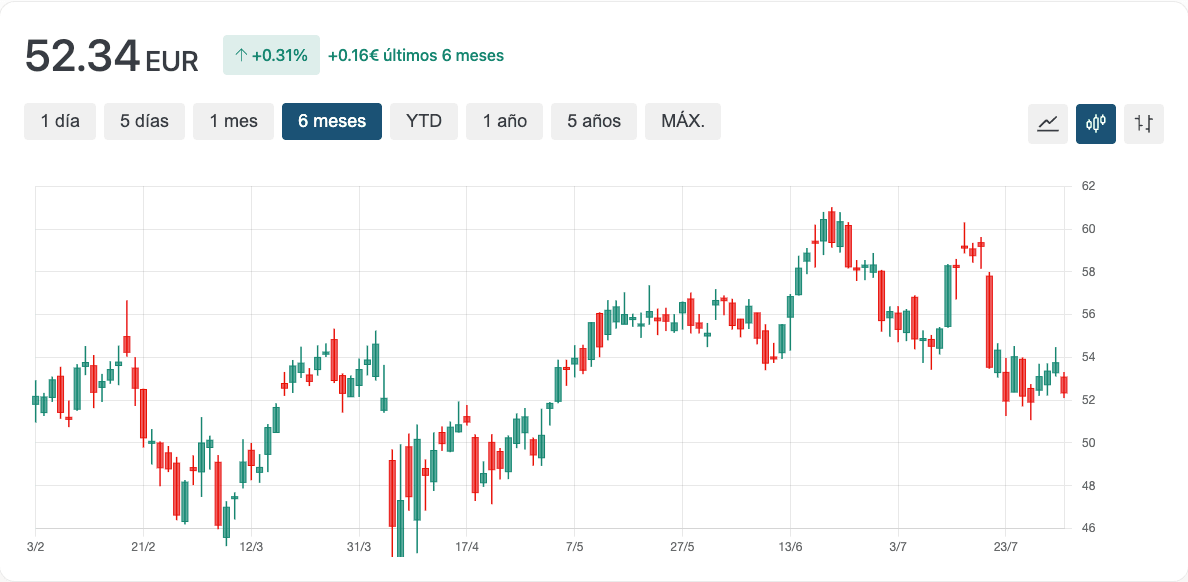Click the 13/6 date label on the x-axis

coord(790,546)
